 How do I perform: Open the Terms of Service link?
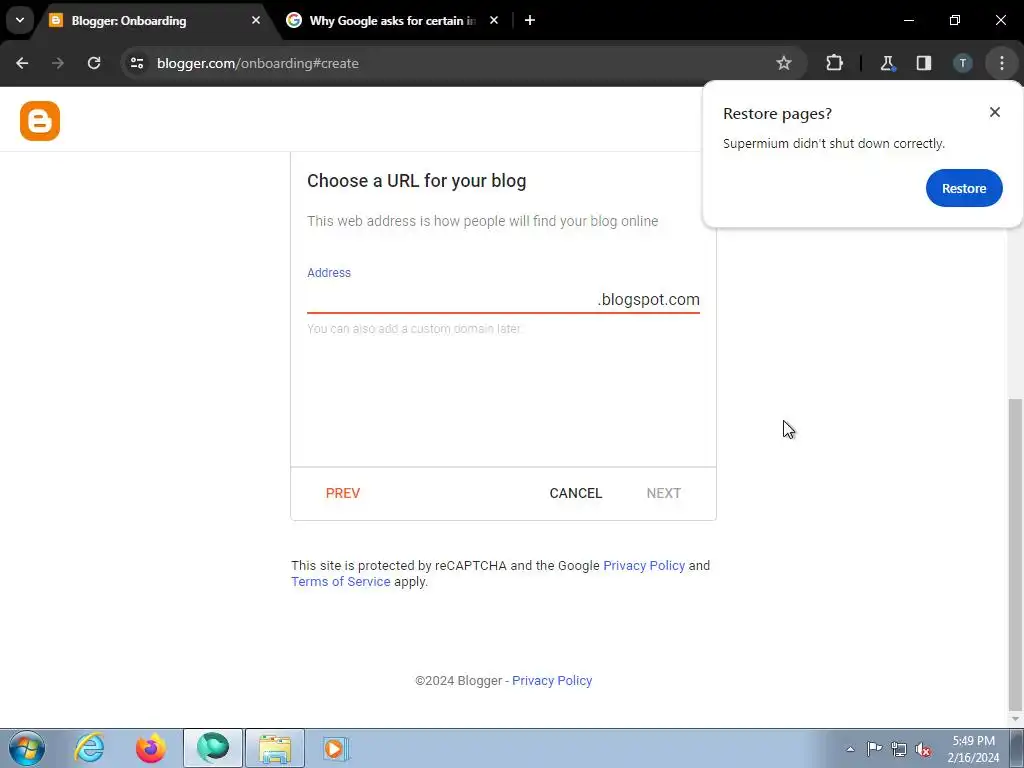pyautogui.click(x=340, y=581)
